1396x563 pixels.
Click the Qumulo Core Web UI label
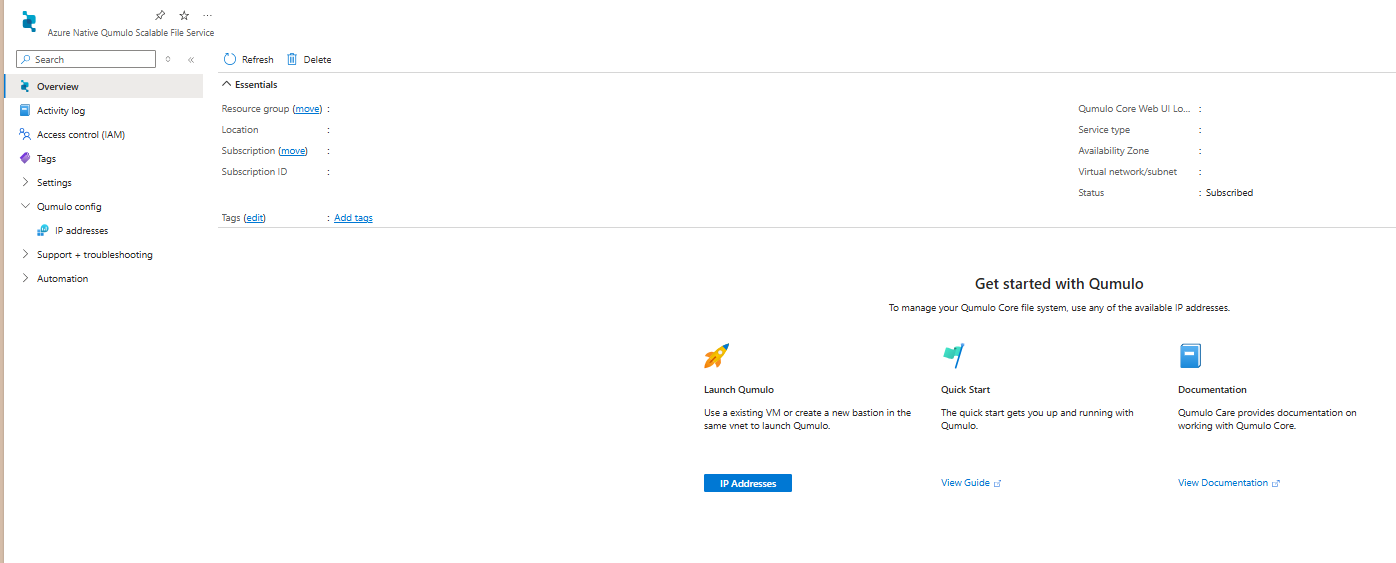[x=1135, y=109]
